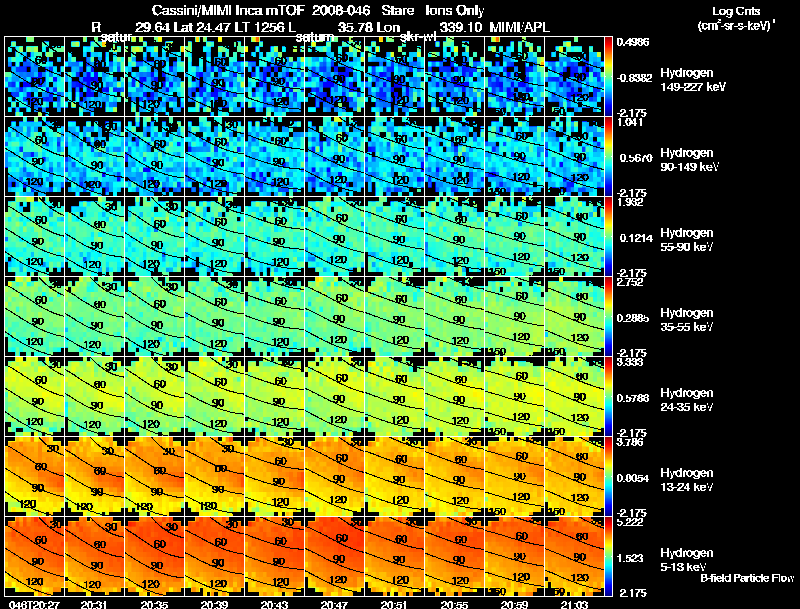Click the colorbar beside Hydrogen 90-149 keV
This screenshot has width=800, height=609.
click(608, 157)
